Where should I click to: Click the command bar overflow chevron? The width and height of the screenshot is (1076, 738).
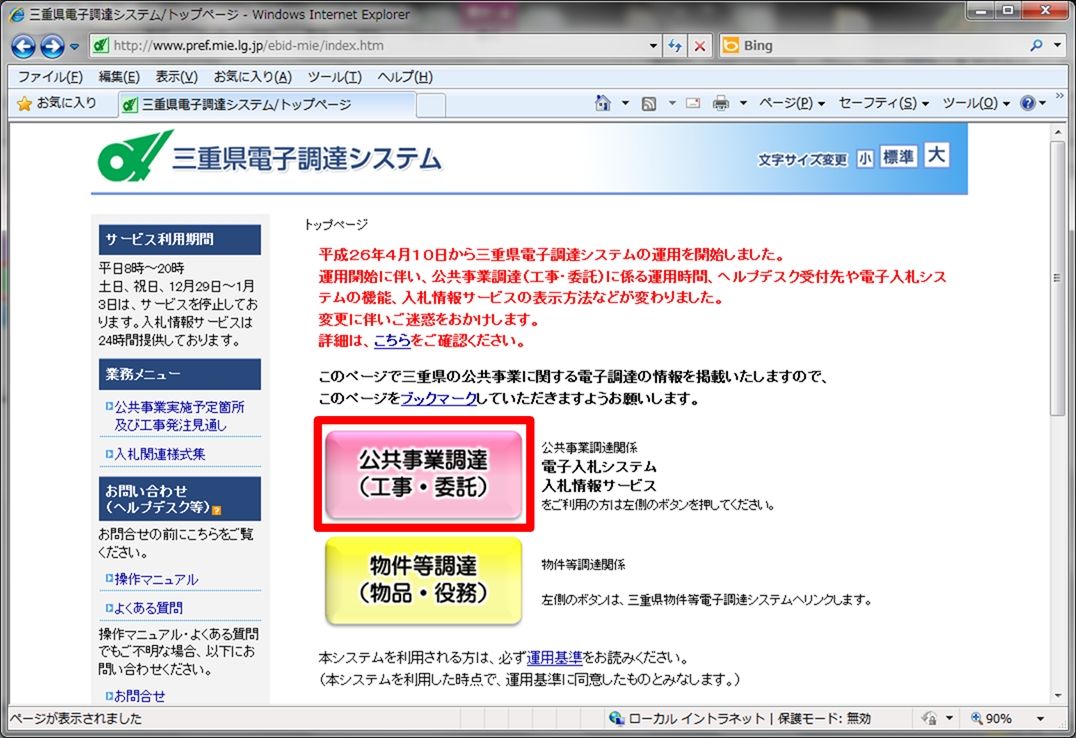1060,96
